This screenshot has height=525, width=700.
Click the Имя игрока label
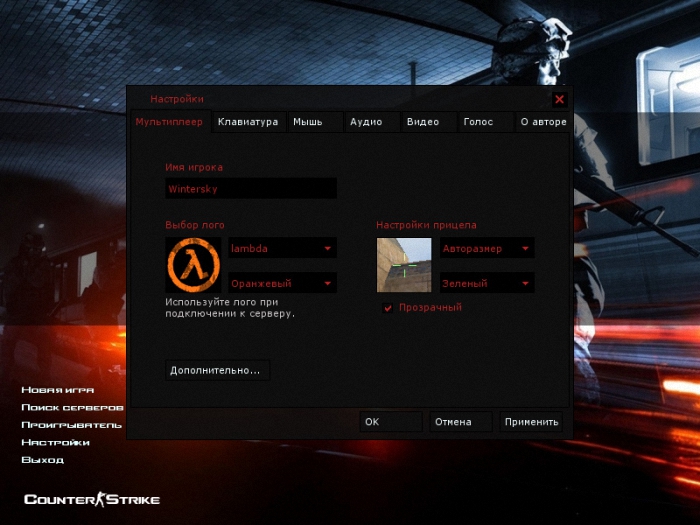coord(194,167)
